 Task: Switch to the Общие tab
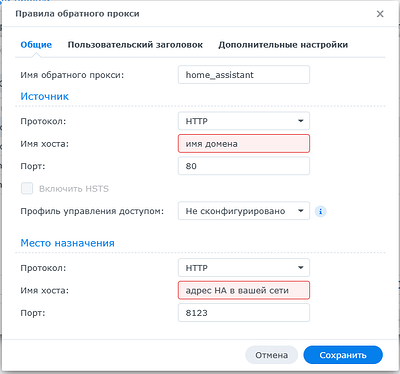[x=36, y=45]
